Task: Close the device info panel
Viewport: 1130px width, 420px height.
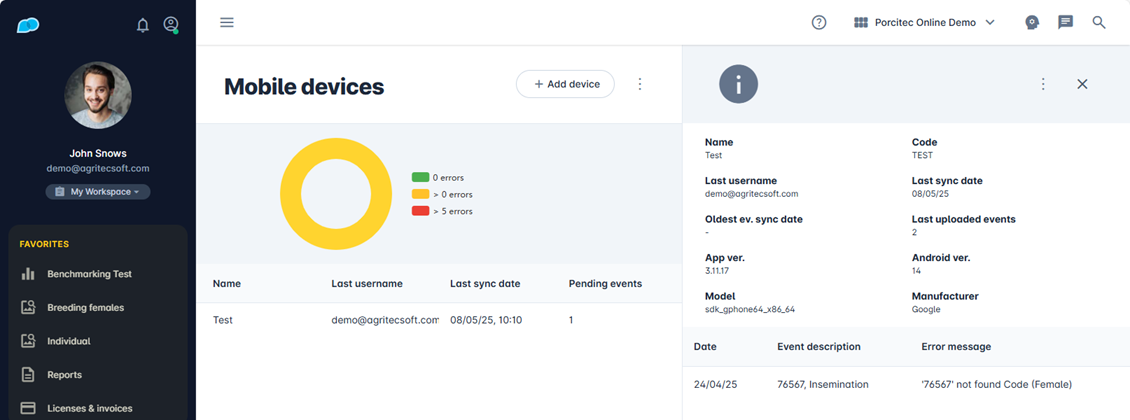Action: point(1082,84)
